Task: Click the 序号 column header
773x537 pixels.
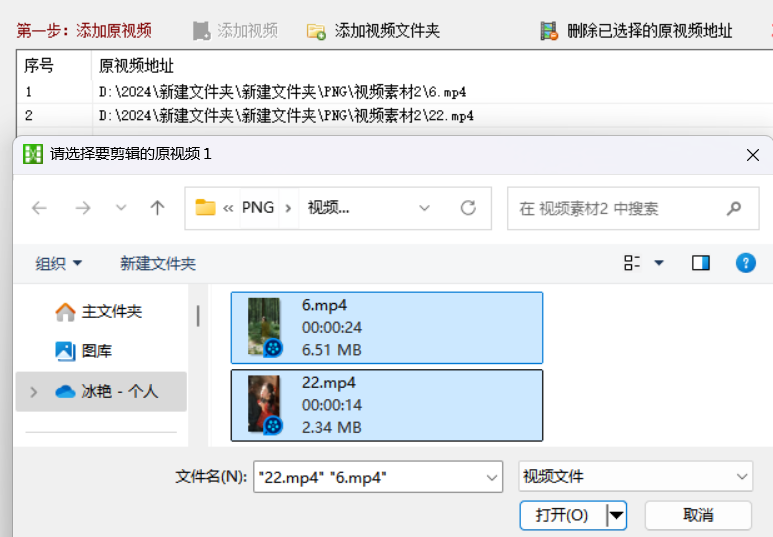Action: point(38,65)
